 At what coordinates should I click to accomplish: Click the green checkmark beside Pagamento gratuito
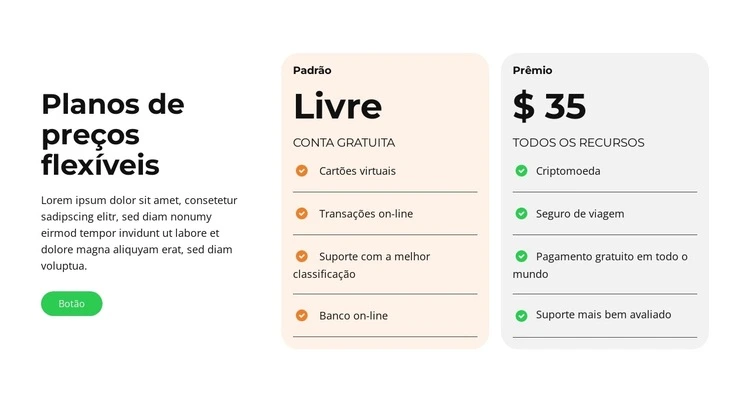(521, 257)
